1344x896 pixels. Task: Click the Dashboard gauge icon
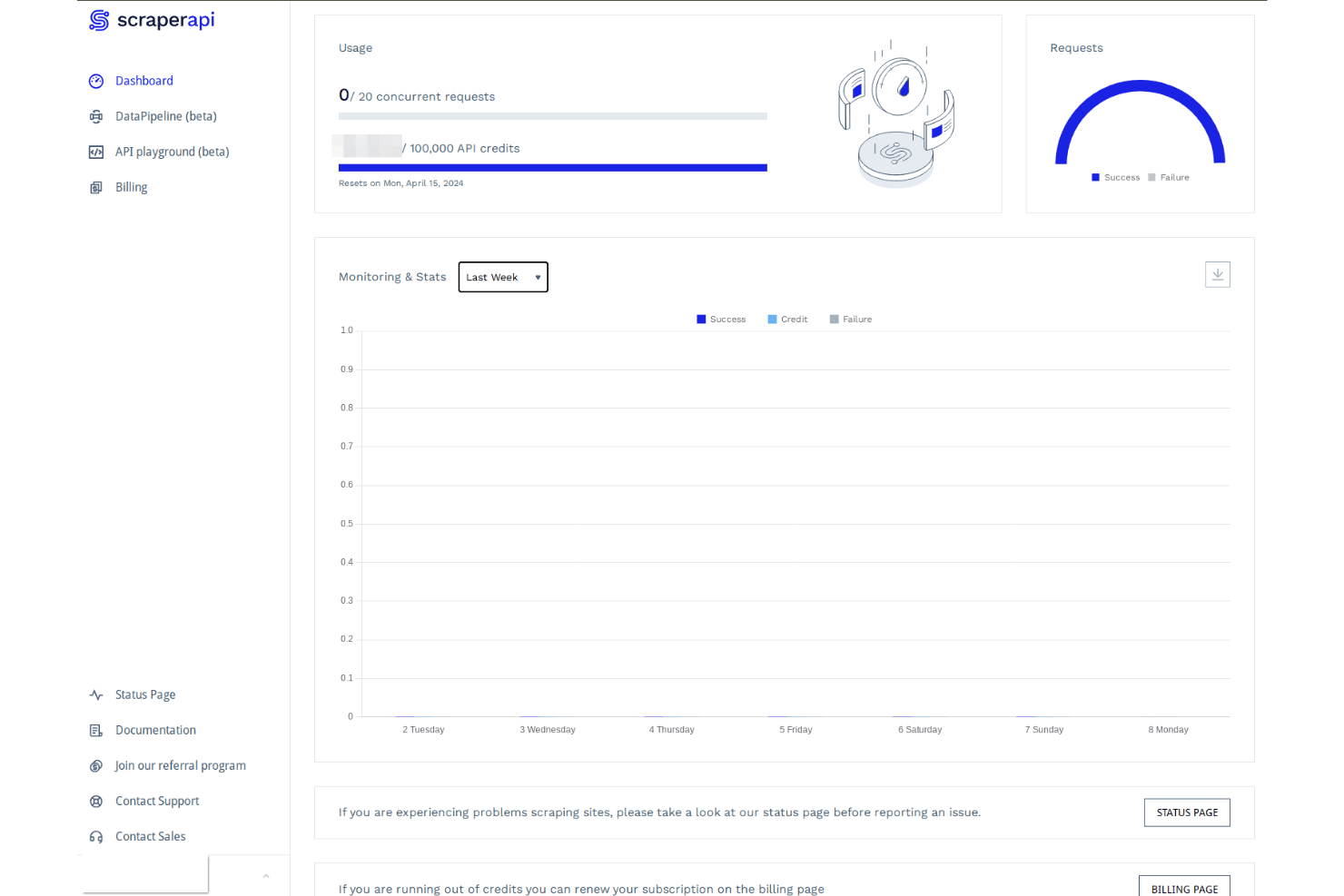point(96,81)
